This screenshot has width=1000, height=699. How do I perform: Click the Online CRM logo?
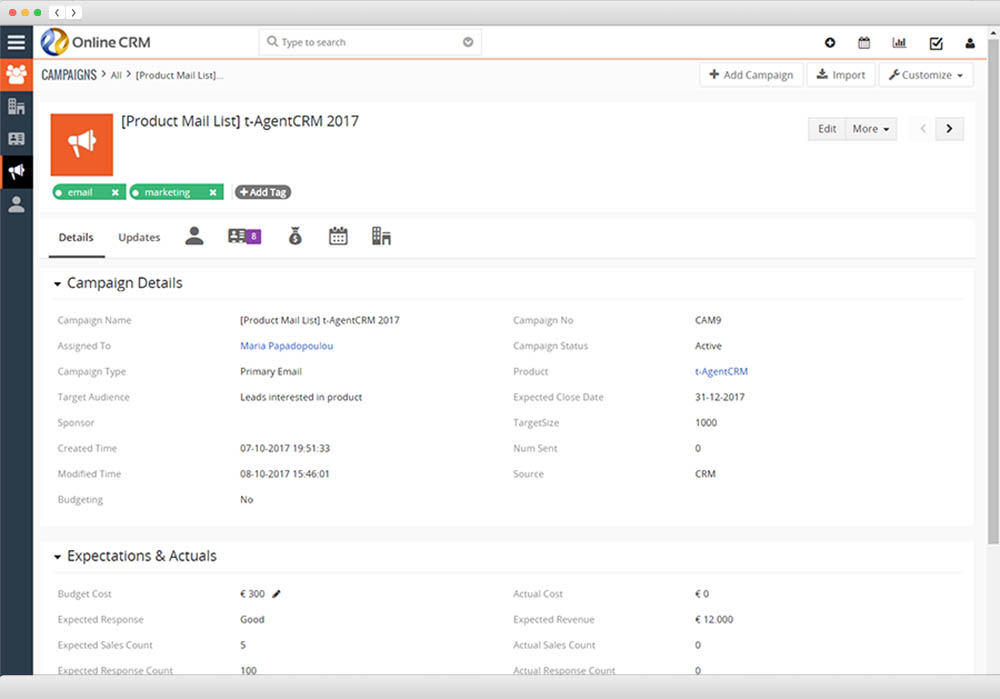96,42
